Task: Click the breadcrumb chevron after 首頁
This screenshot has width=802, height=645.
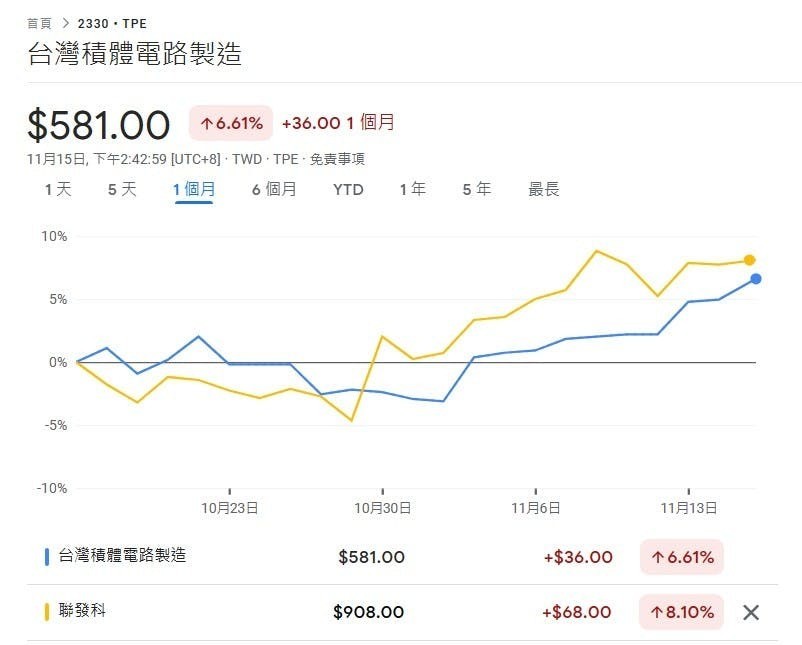Action: 65,24
